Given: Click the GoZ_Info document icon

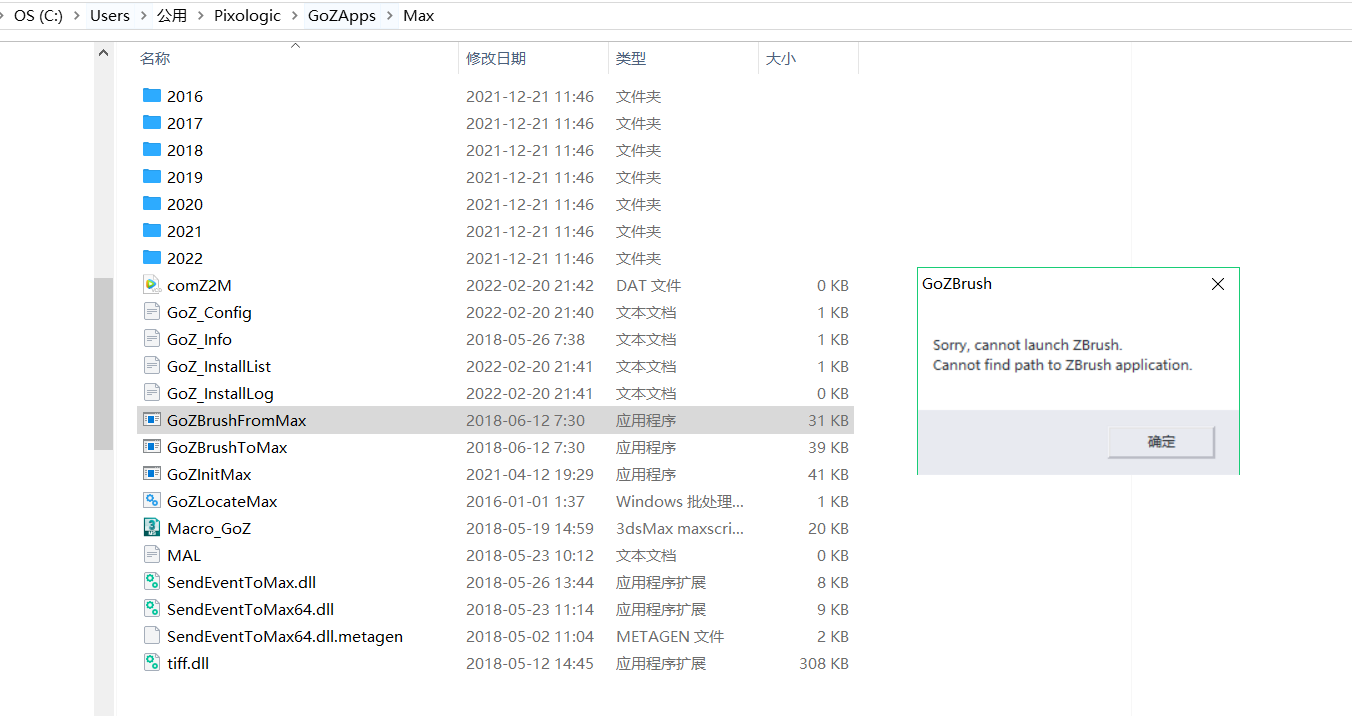Looking at the screenshot, I should coord(152,339).
